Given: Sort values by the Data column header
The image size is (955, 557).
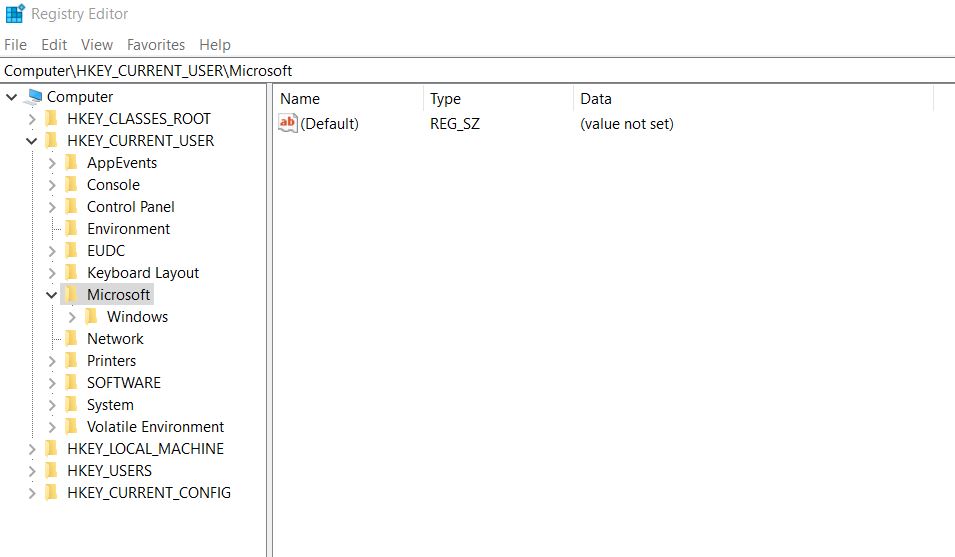Looking at the screenshot, I should click(753, 99).
